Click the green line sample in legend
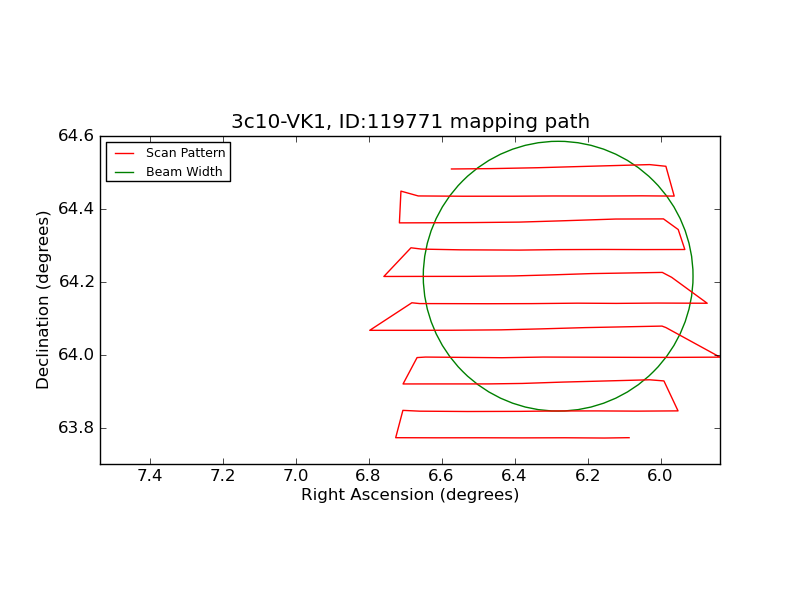 (124, 172)
